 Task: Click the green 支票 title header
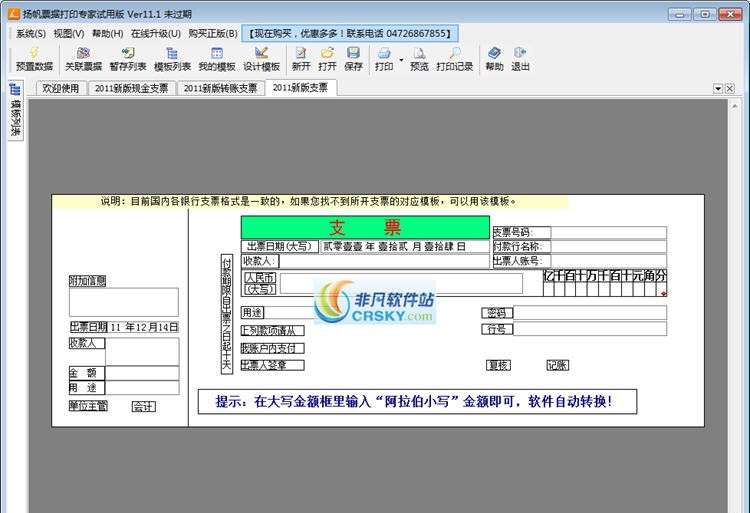tap(365, 228)
